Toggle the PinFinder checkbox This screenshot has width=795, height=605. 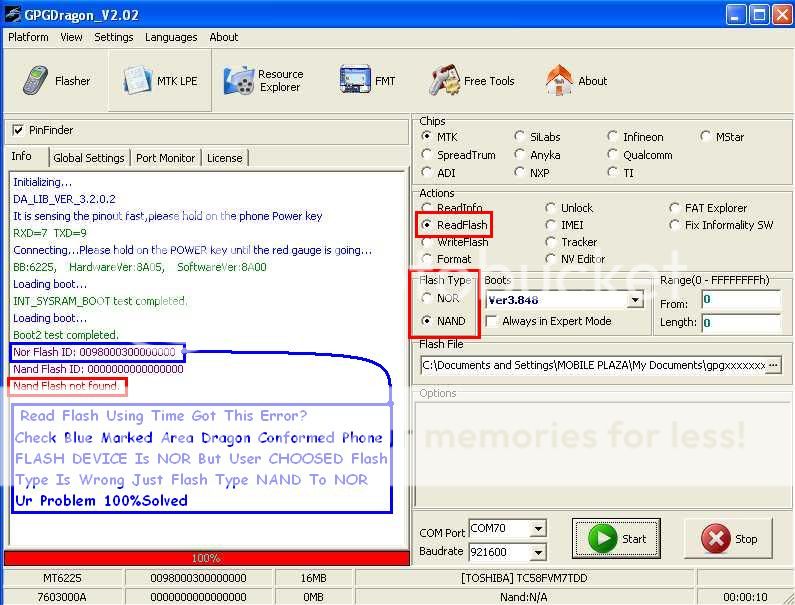pyautogui.click(x=18, y=130)
